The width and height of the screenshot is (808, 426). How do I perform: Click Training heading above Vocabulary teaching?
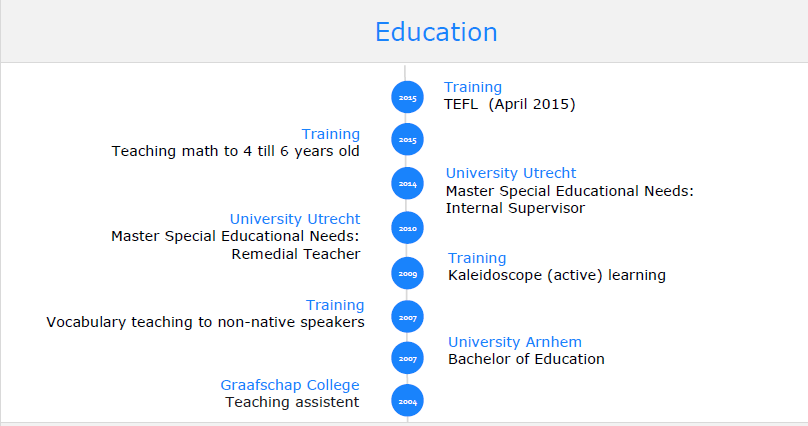click(335, 305)
